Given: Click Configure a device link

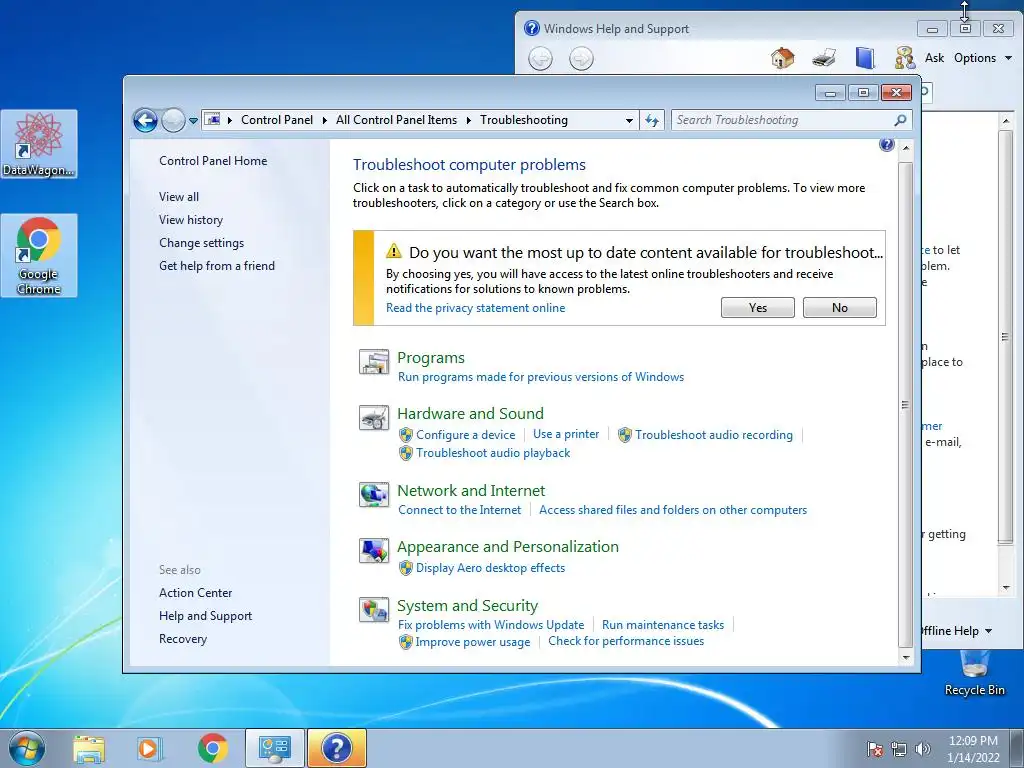Looking at the screenshot, I should coord(466,435).
